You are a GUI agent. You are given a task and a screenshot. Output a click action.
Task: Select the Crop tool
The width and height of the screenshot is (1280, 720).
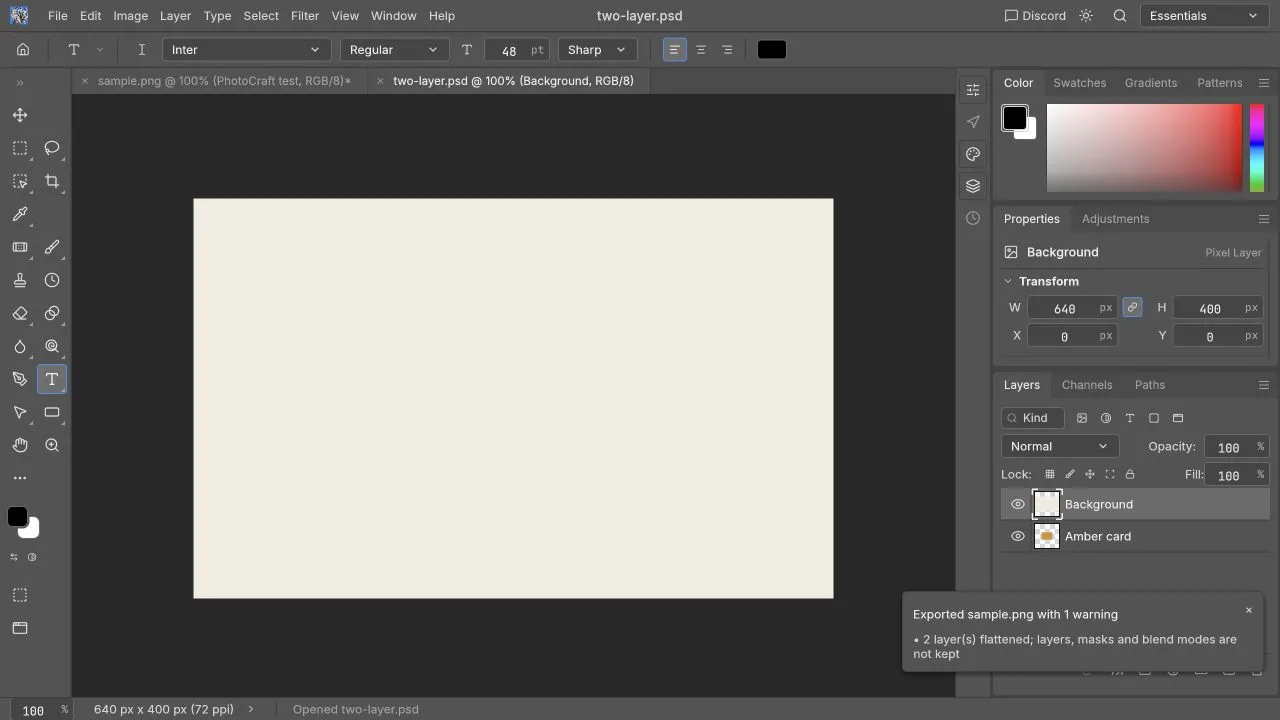point(52,181)
